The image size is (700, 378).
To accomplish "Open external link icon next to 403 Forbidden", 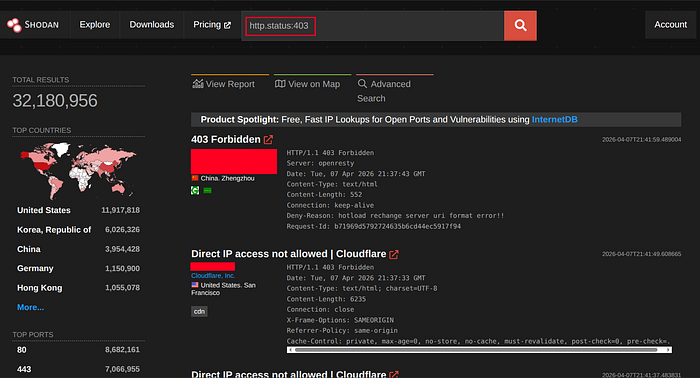I will (268, 140).
